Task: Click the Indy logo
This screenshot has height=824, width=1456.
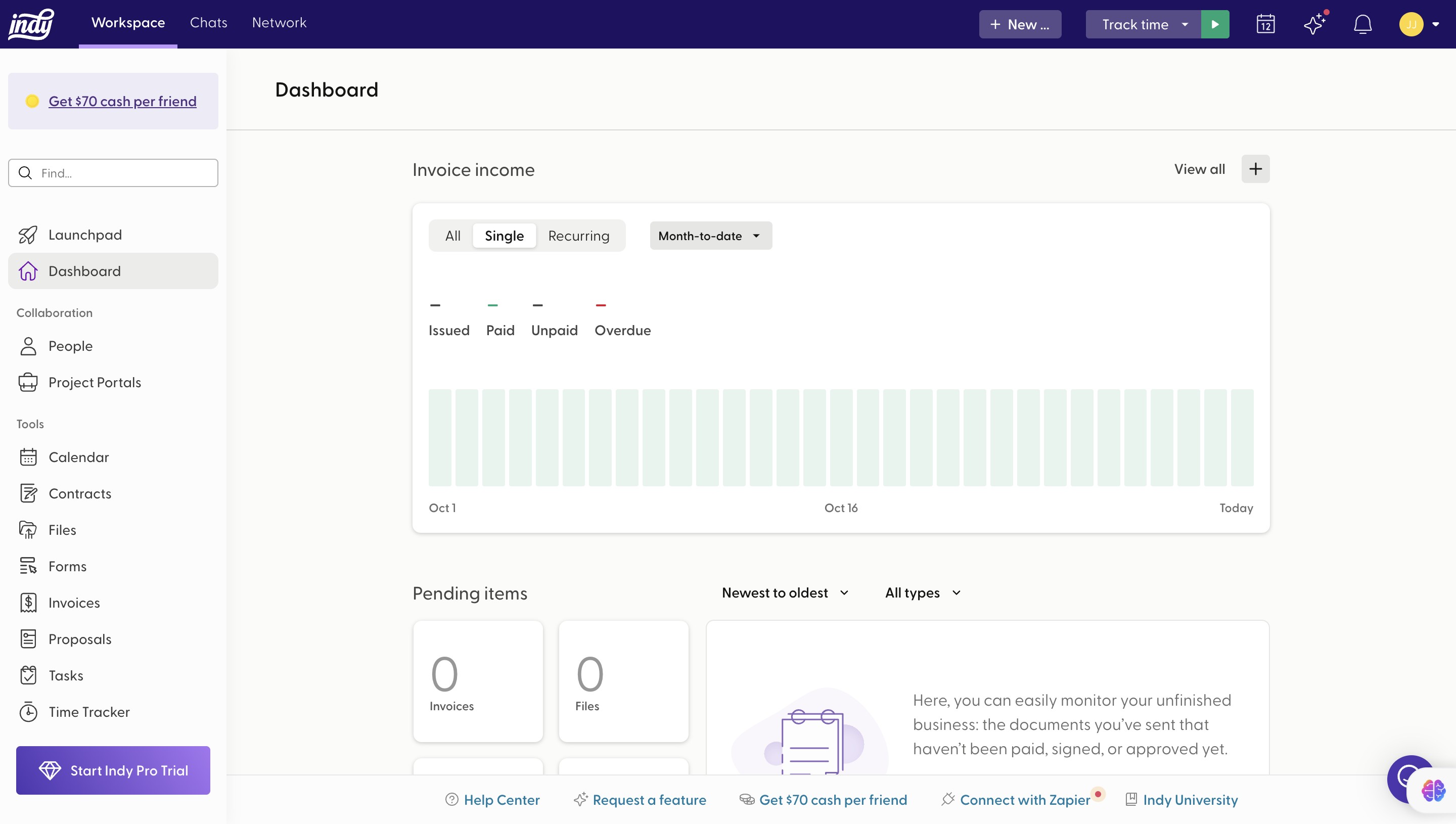Action: pyautogui.click(x=31, y=24)
